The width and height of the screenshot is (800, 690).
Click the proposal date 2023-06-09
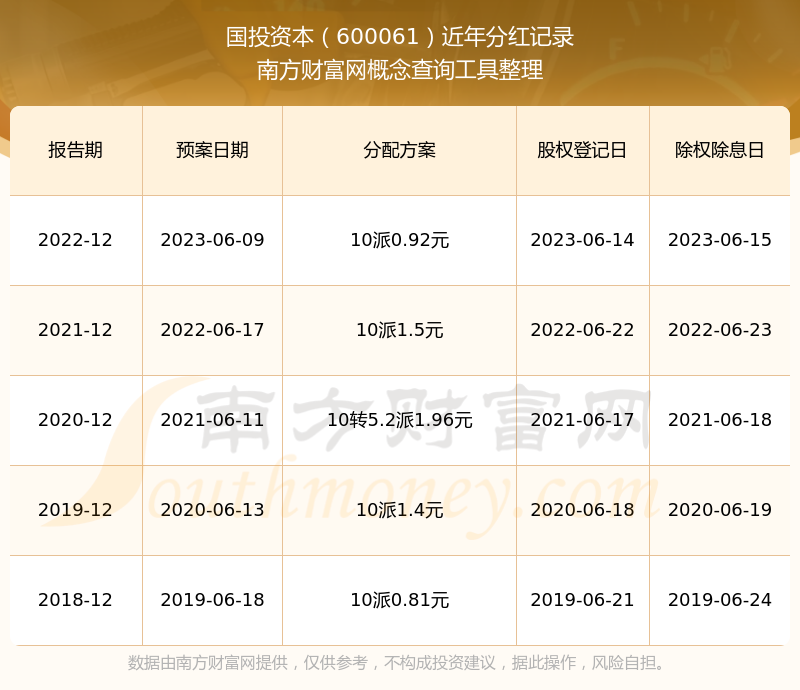212,240
